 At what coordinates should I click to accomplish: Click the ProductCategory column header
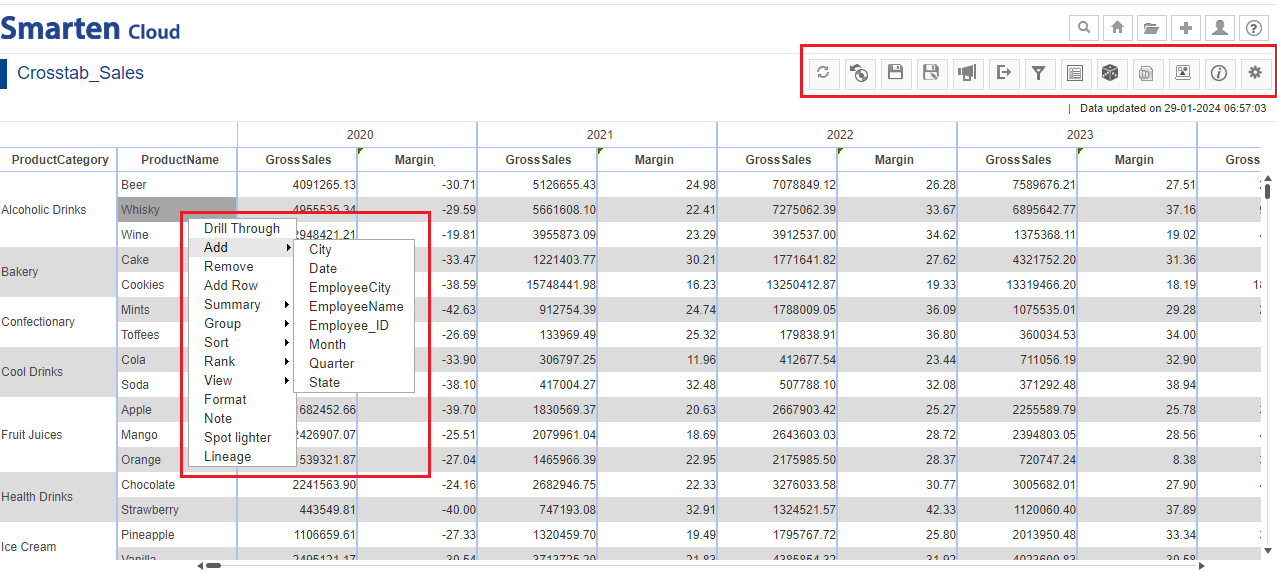[x=59, y=159]
